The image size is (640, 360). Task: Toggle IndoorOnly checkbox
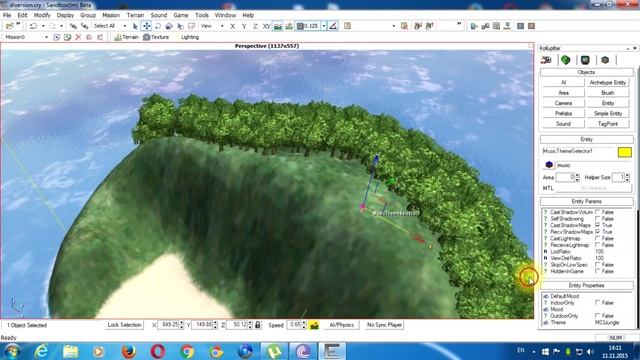598,302
